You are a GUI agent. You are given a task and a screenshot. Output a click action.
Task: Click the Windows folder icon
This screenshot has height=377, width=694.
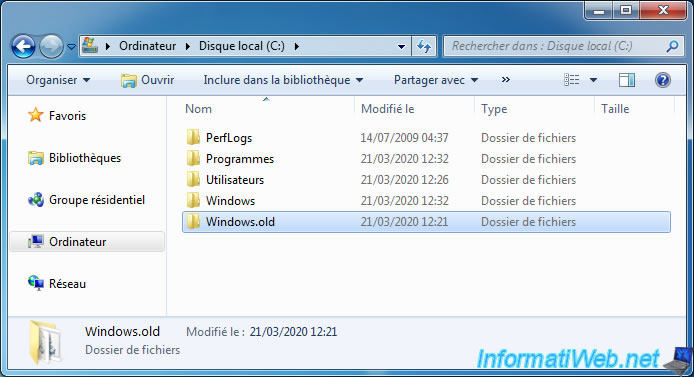click(x=193, y=200)
